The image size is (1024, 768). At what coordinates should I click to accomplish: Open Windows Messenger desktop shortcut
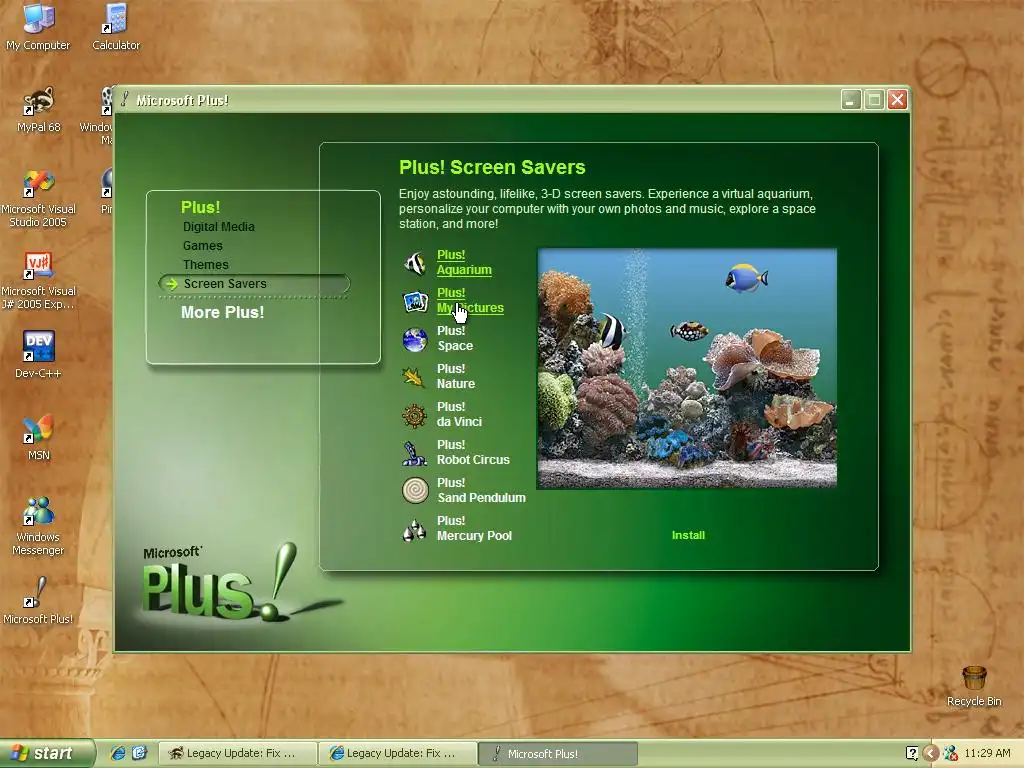38,526
